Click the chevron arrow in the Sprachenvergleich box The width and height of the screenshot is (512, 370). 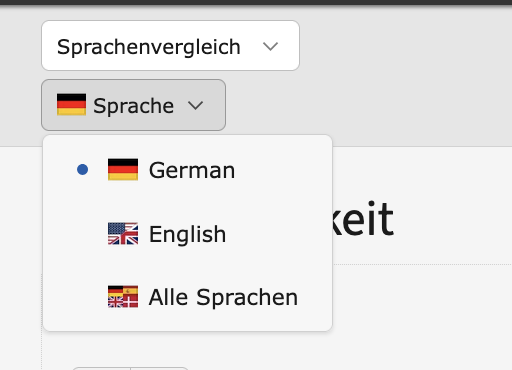click(x=270, y=46)
